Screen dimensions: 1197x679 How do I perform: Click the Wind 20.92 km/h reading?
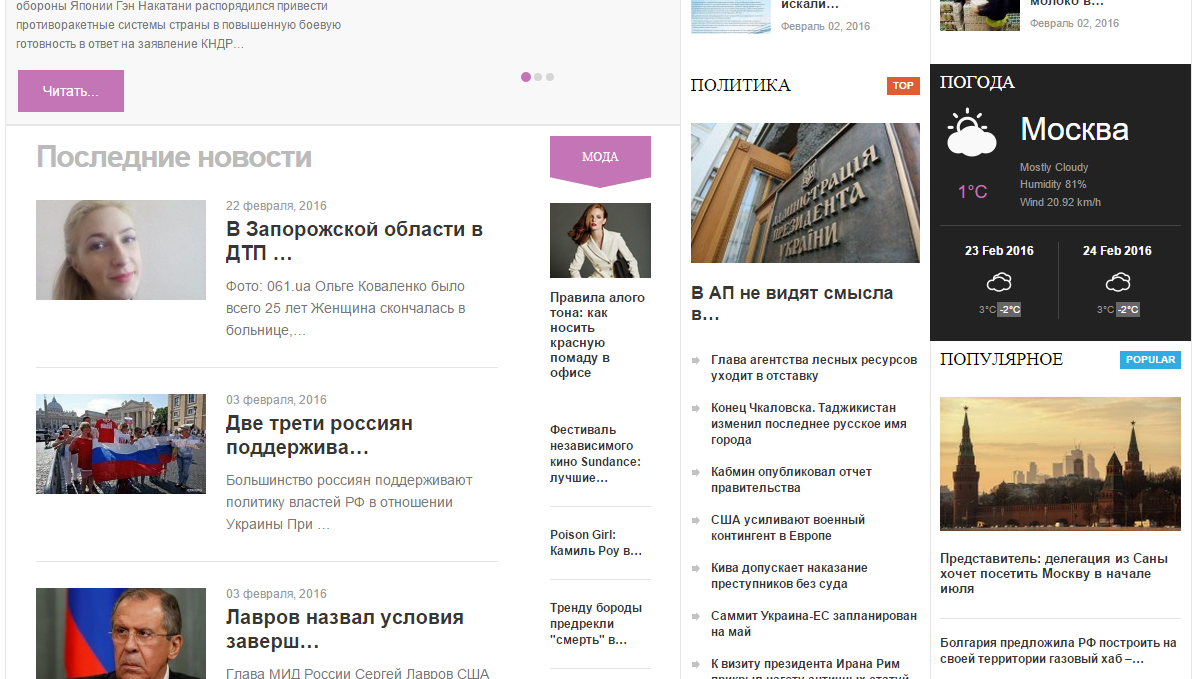(x=1060, y=202)
